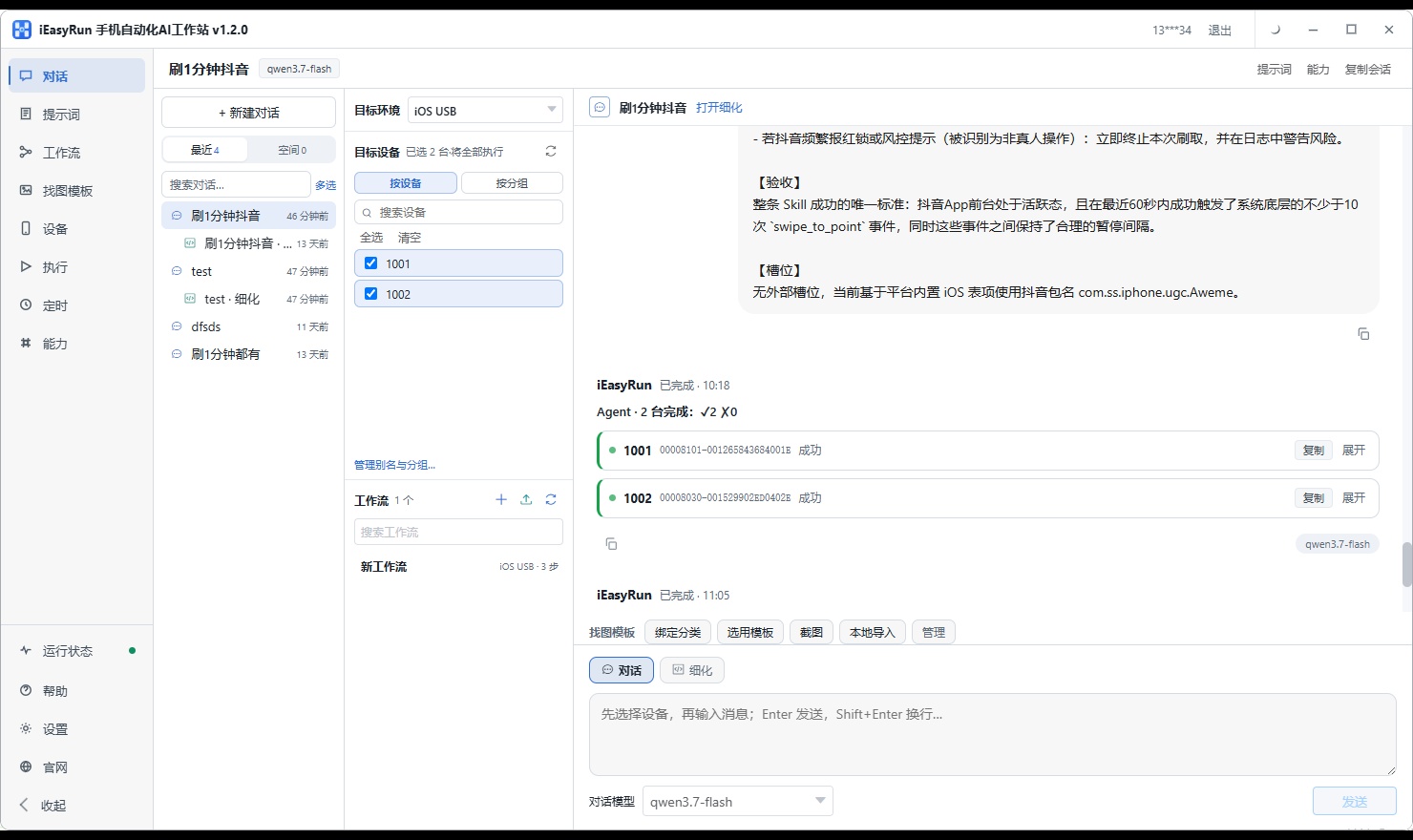Screen dimensions: 1413x840
Task: Select conversation 刷1分钟抖音 from 46 分钟前
Action: 248,216
